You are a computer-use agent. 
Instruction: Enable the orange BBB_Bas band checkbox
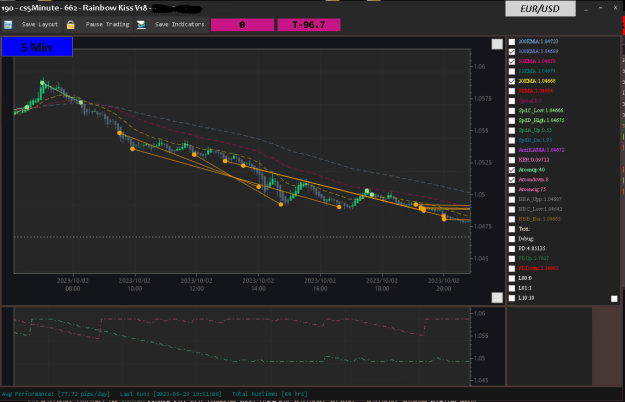click(512, 219)
